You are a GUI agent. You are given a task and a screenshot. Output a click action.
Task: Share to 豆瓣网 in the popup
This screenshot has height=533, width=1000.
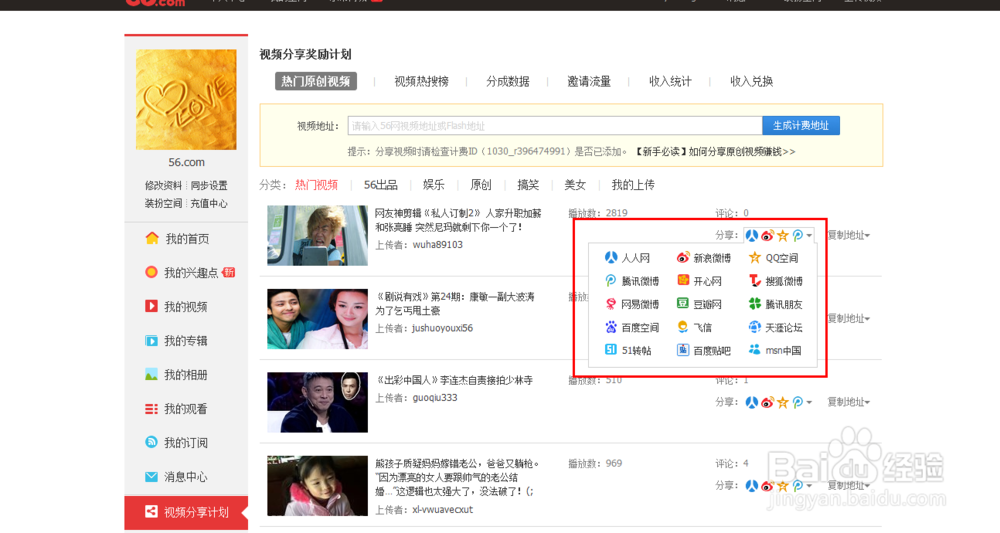699,304
